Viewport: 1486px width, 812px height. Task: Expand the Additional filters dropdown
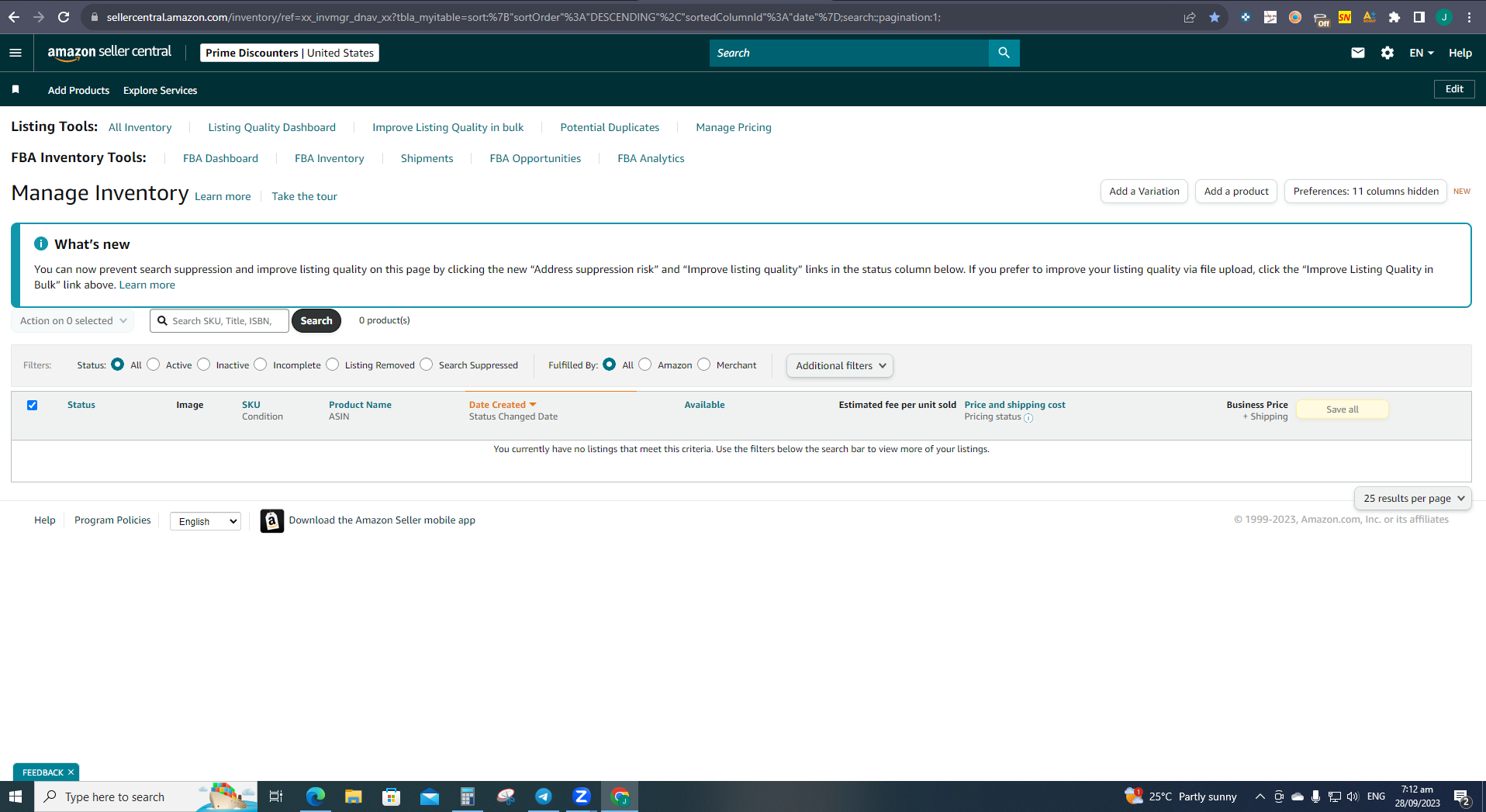click(840, 365)
